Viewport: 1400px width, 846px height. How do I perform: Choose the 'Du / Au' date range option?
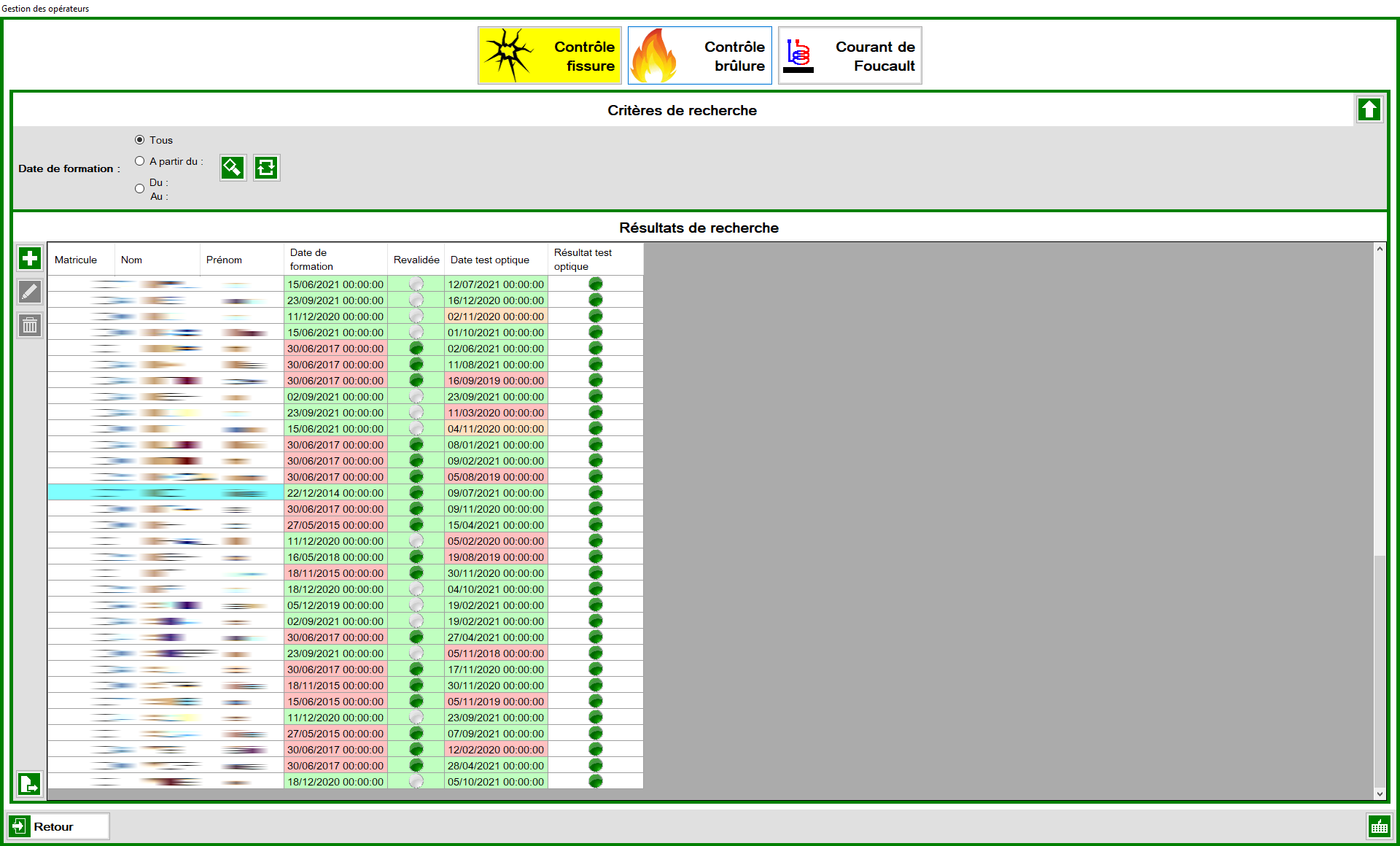coord(139,188)
